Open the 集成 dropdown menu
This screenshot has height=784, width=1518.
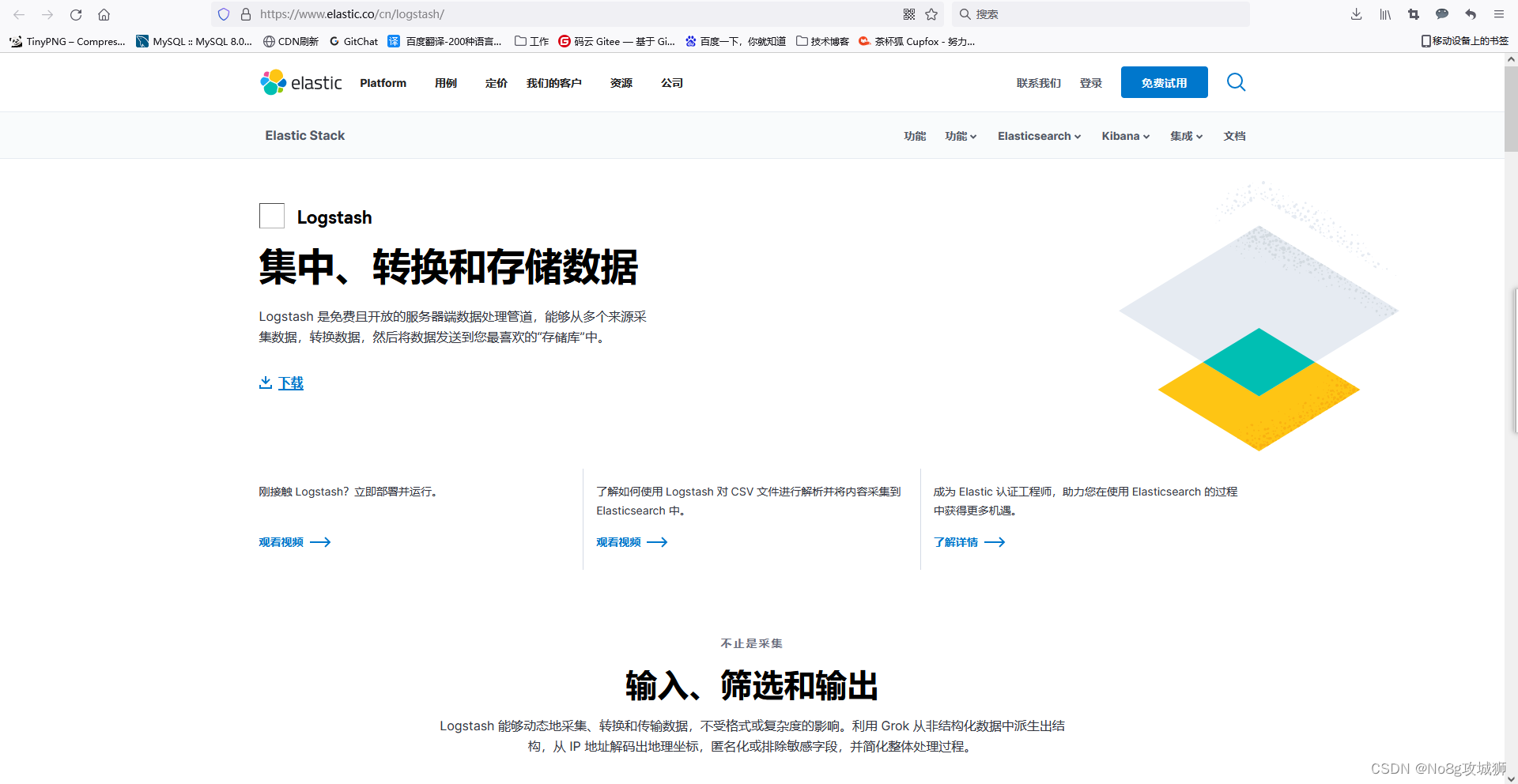point(1185,135)
